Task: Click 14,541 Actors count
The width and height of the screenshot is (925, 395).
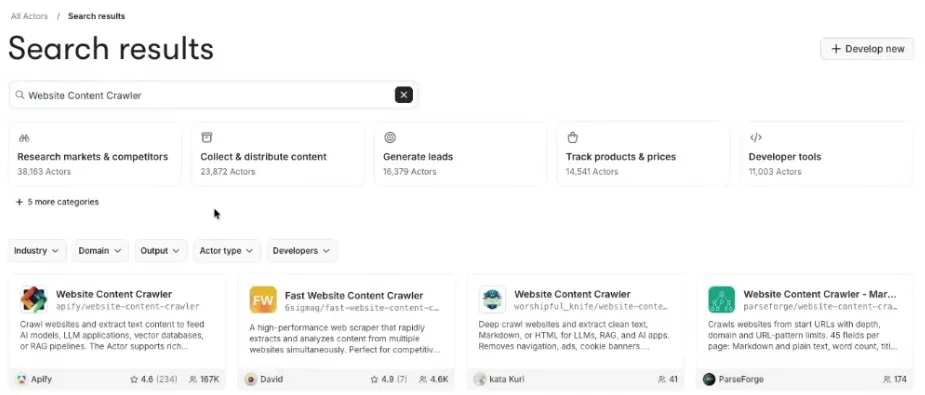Action: [x=592, y=172]
